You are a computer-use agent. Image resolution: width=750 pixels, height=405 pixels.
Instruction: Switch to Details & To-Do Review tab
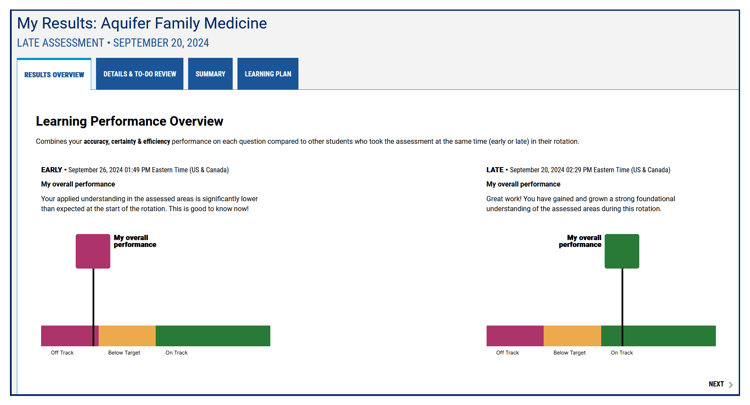coord(140,74)
